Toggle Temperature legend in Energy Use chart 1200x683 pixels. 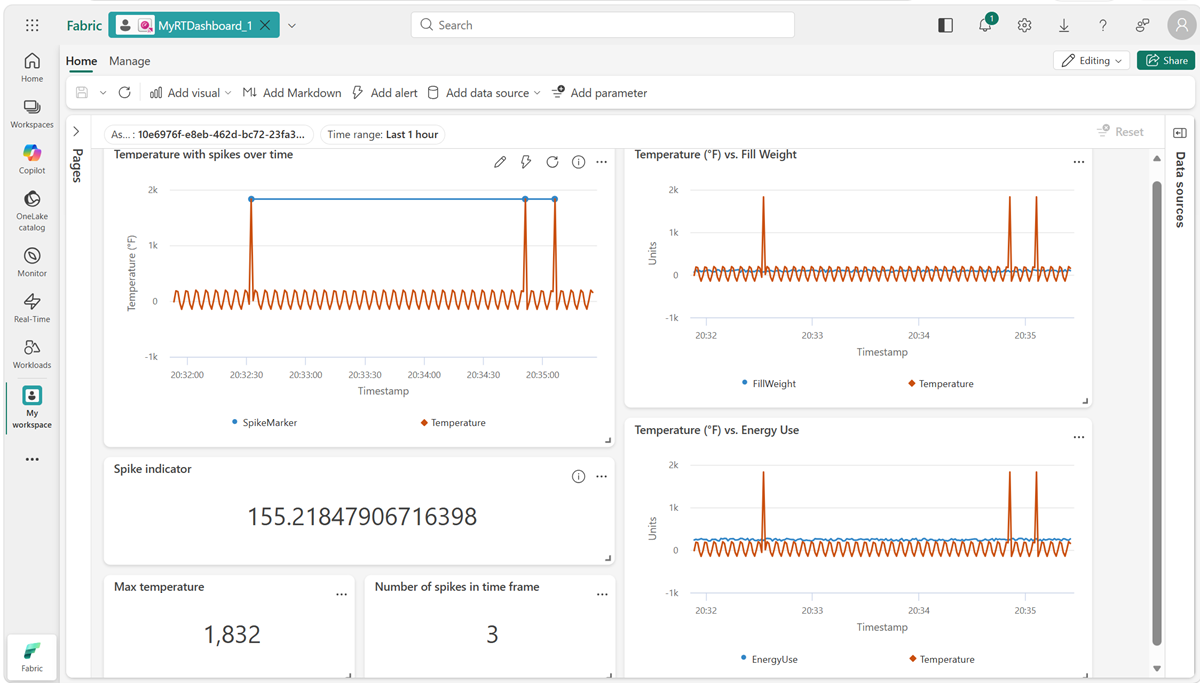point(941,660)
